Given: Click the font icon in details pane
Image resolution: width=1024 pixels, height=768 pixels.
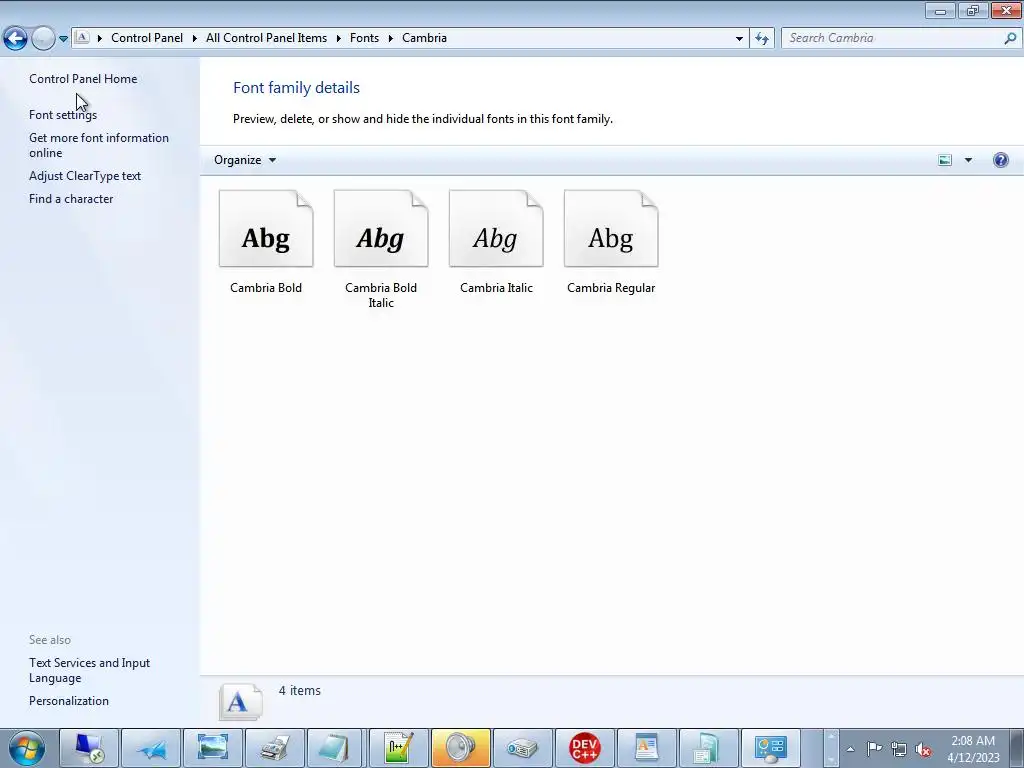Looking at the screenshot, I should point(240,701).
